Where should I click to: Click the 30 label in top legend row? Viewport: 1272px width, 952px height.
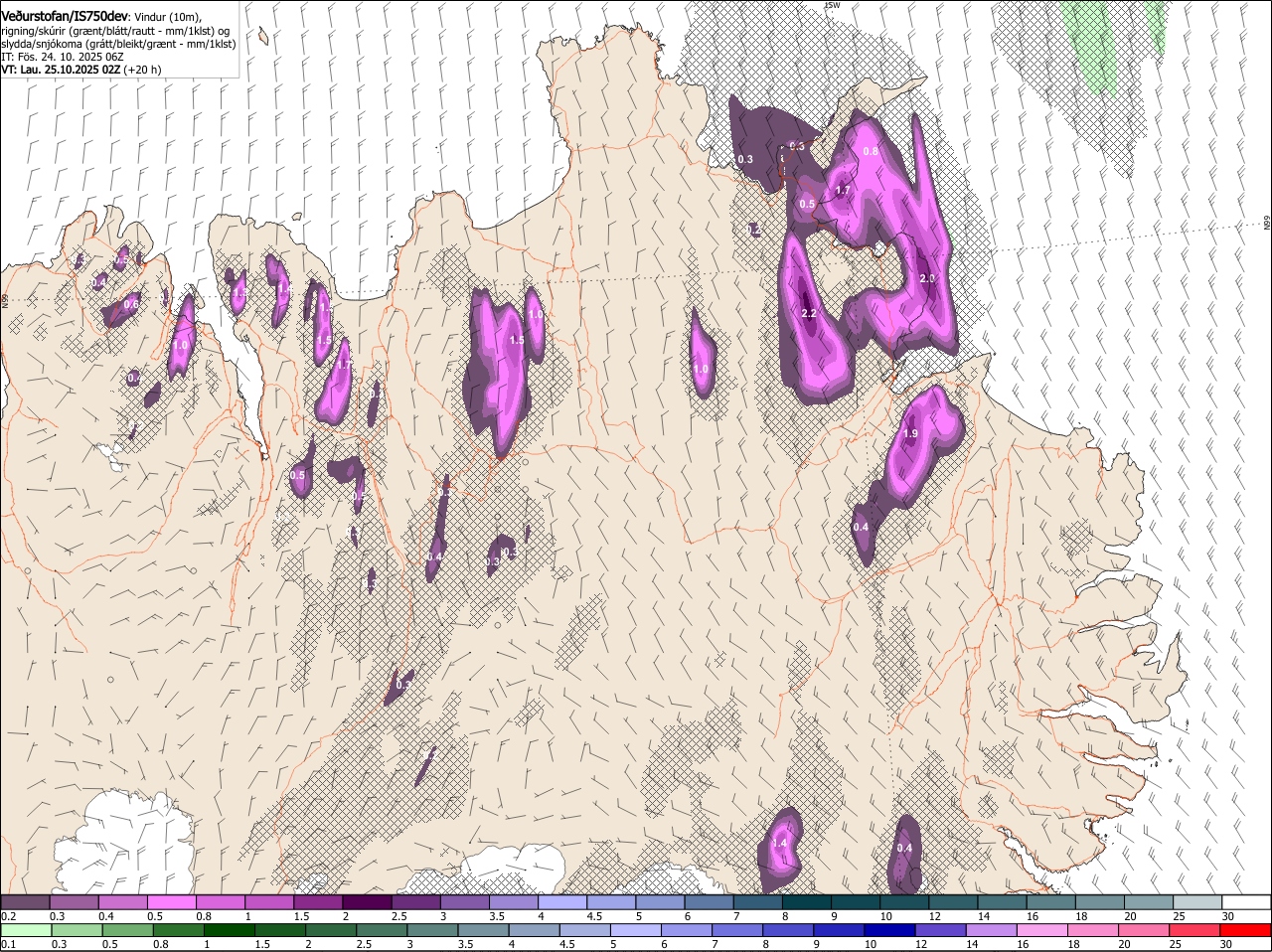(1227, 916)
